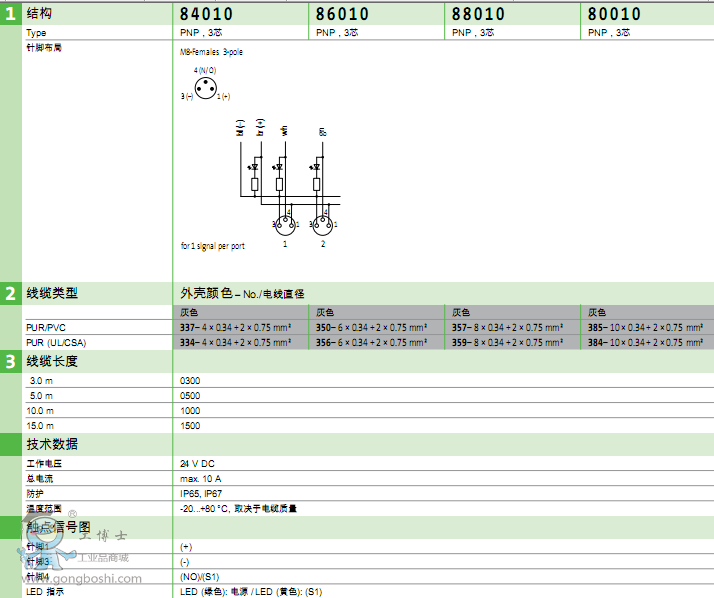Image resolution: width=714 pixels, height=598 pixels.
Task: Click the green section 3 number badge
Action: (x=10, y=362)
